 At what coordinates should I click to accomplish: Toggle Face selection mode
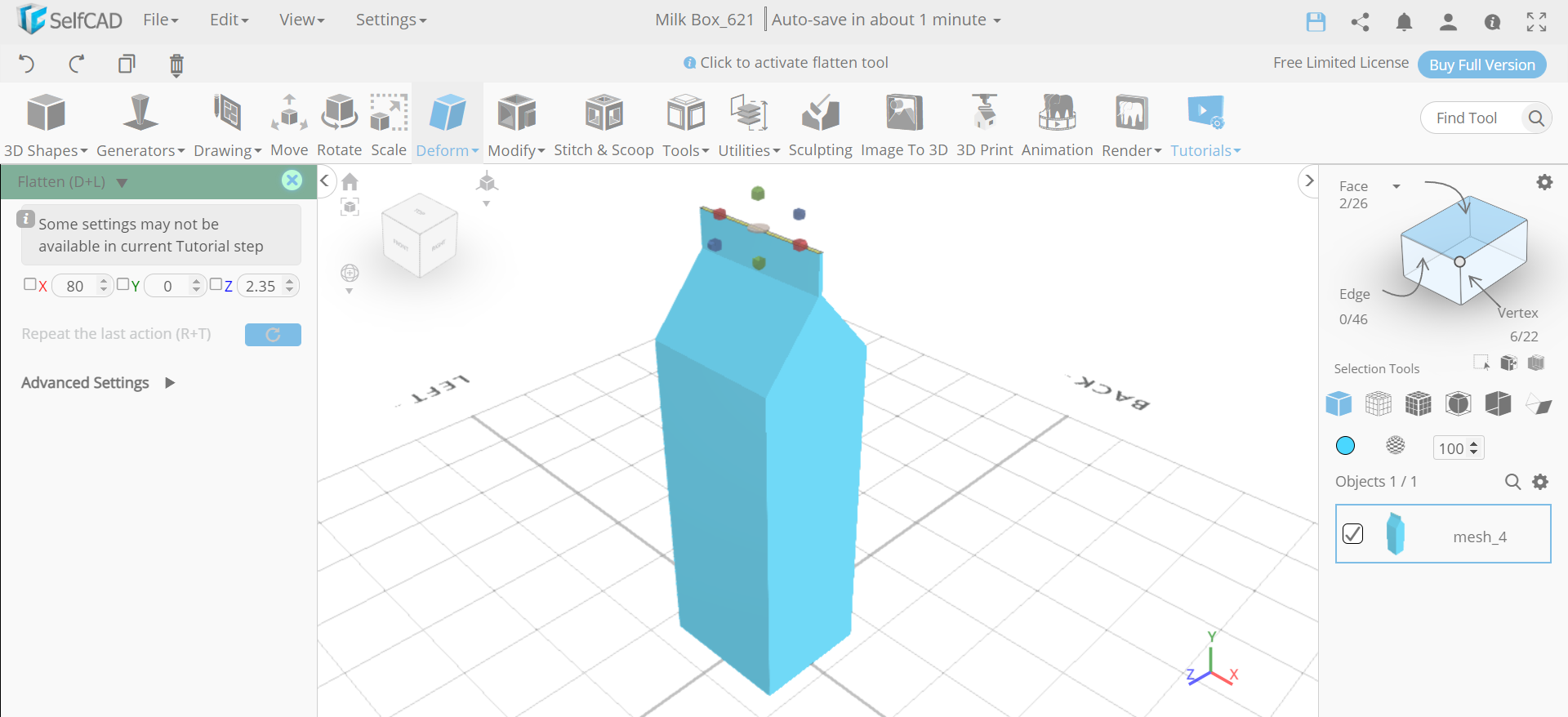tap(1353, 186)
